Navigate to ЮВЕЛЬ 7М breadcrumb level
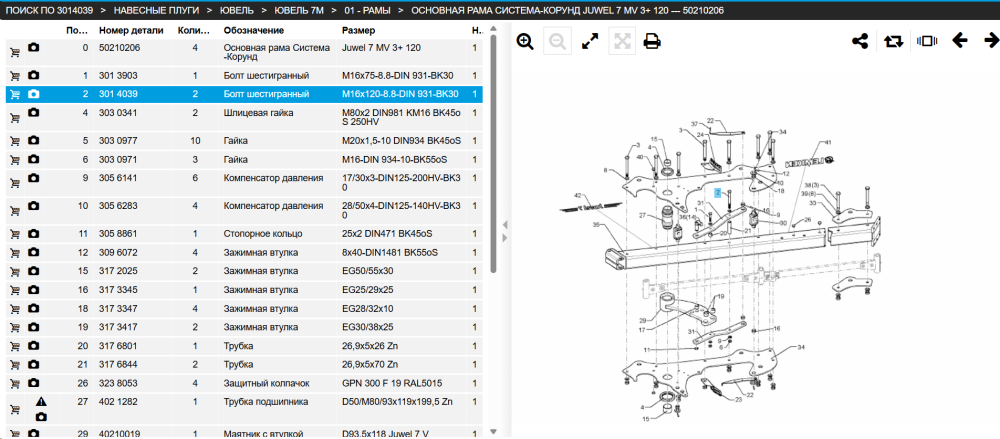The image size is (1000, 439). 301,11
